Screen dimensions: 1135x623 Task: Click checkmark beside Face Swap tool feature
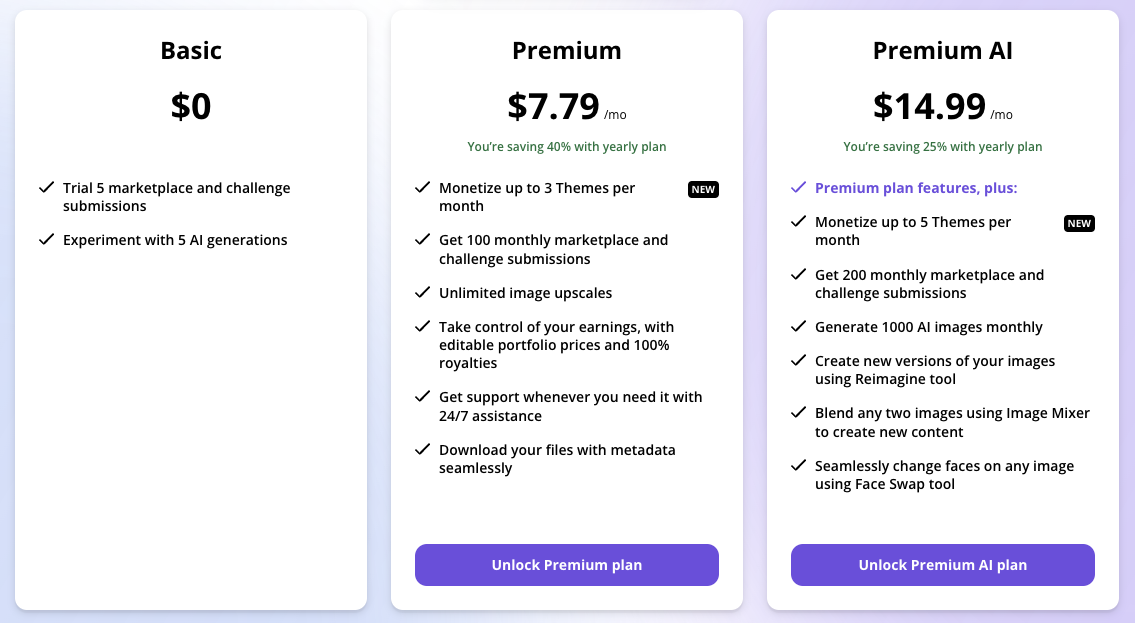(798, 466)
